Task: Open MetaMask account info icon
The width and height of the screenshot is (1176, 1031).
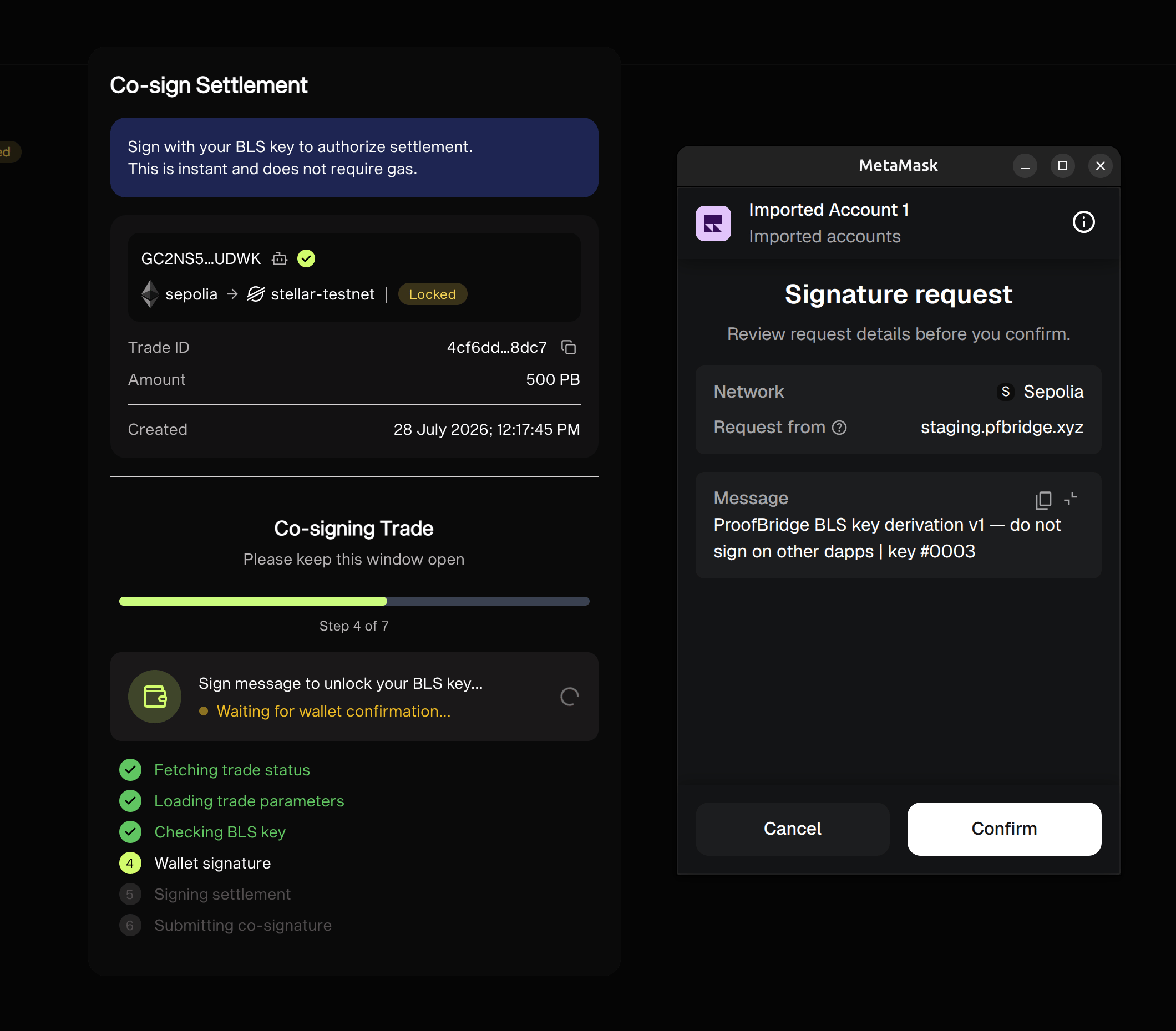Action: coord(1083,222)
